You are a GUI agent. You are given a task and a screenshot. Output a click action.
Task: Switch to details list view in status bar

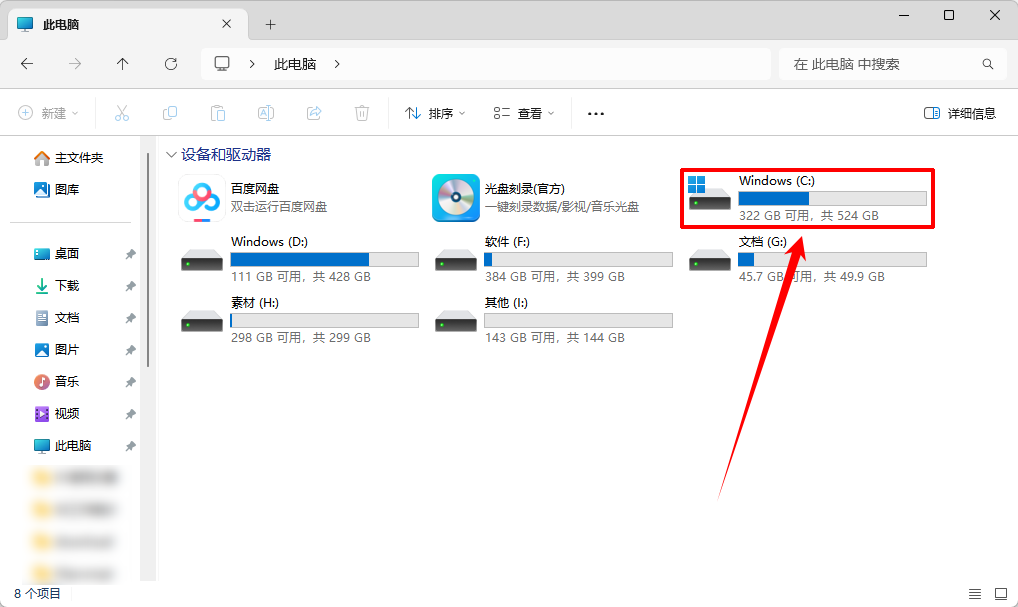975,593
